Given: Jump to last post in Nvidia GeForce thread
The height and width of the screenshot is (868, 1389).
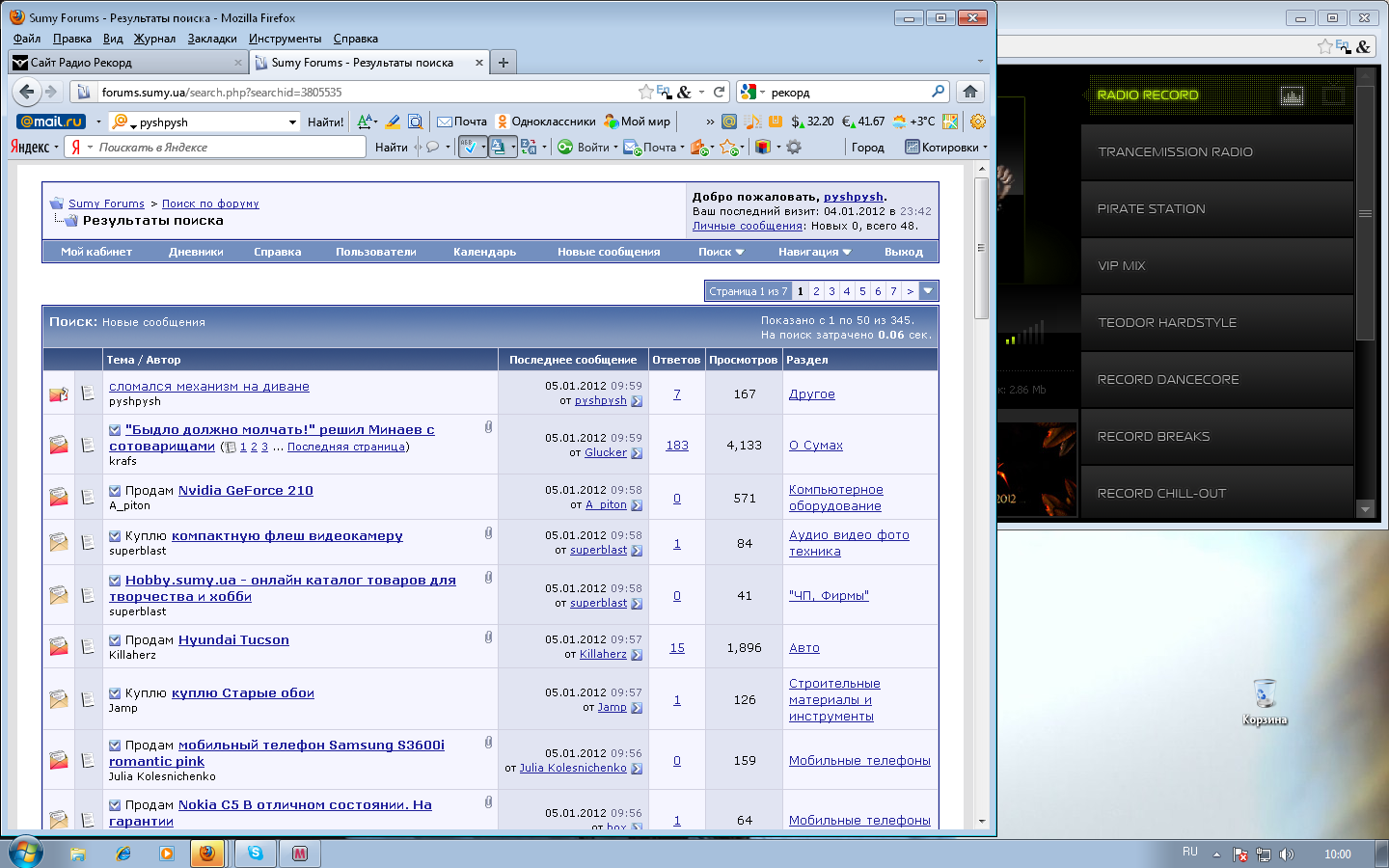Looking at the screenshot, I should point(637,504).
